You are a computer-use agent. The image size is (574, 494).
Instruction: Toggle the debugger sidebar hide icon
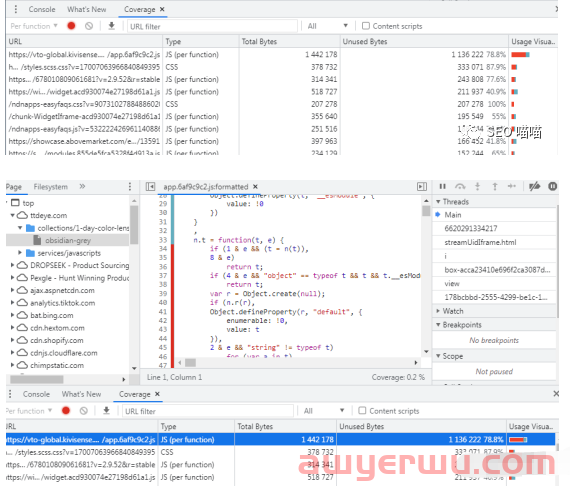coord(422,187)
